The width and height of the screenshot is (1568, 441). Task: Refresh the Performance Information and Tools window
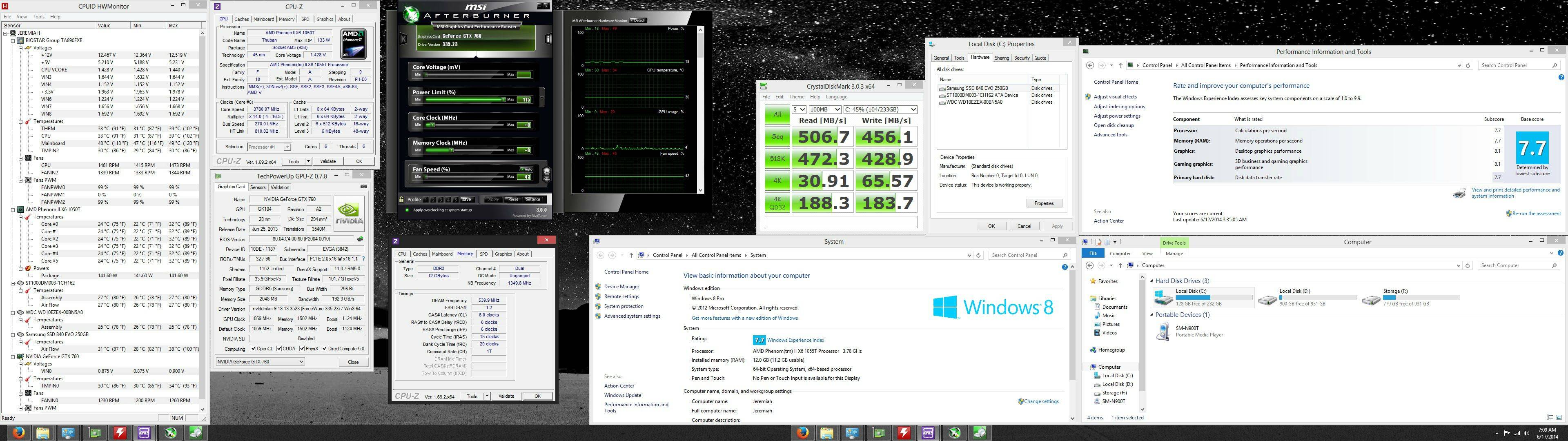[1468, 65]
